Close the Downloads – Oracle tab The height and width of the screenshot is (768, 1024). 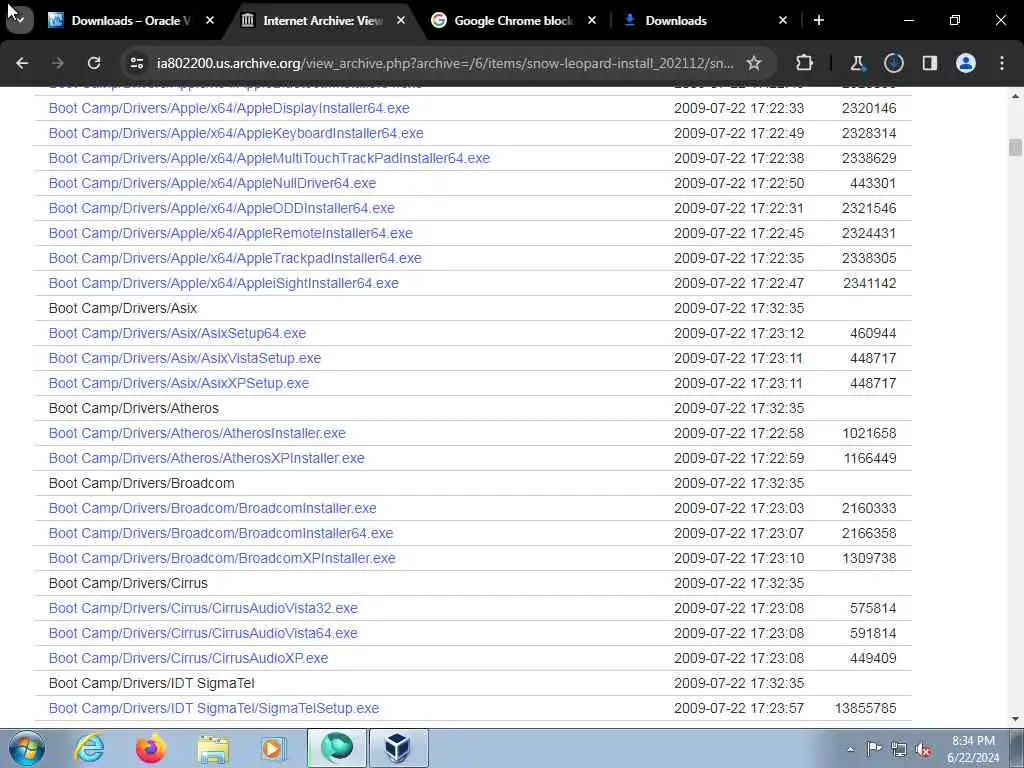click(x=210, y=20)
